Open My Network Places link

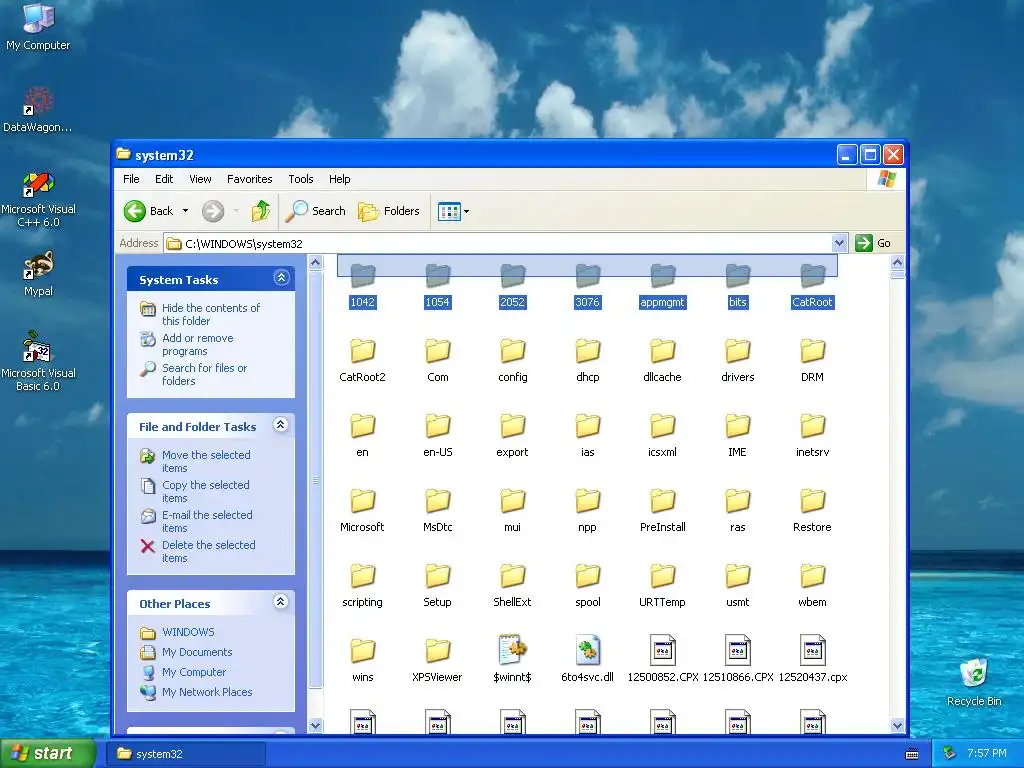(206, 692)
